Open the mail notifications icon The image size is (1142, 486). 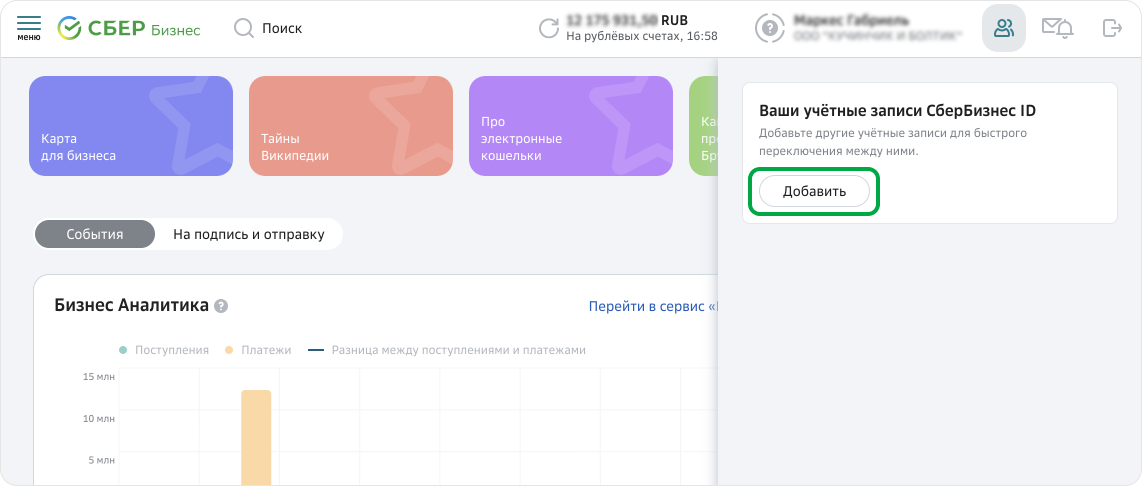tap(1057, 28)
